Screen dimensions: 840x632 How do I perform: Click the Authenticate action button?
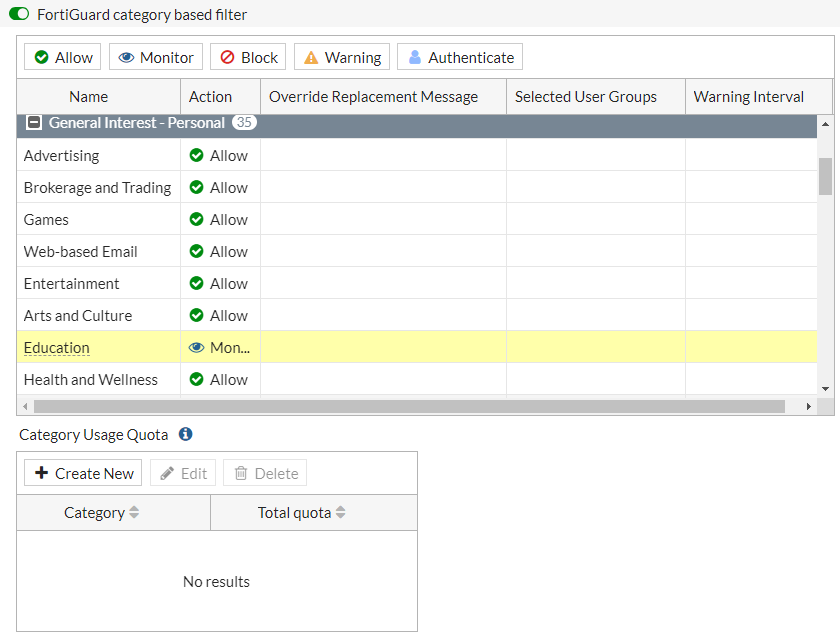pyautogui.click(x=460, y=57)
